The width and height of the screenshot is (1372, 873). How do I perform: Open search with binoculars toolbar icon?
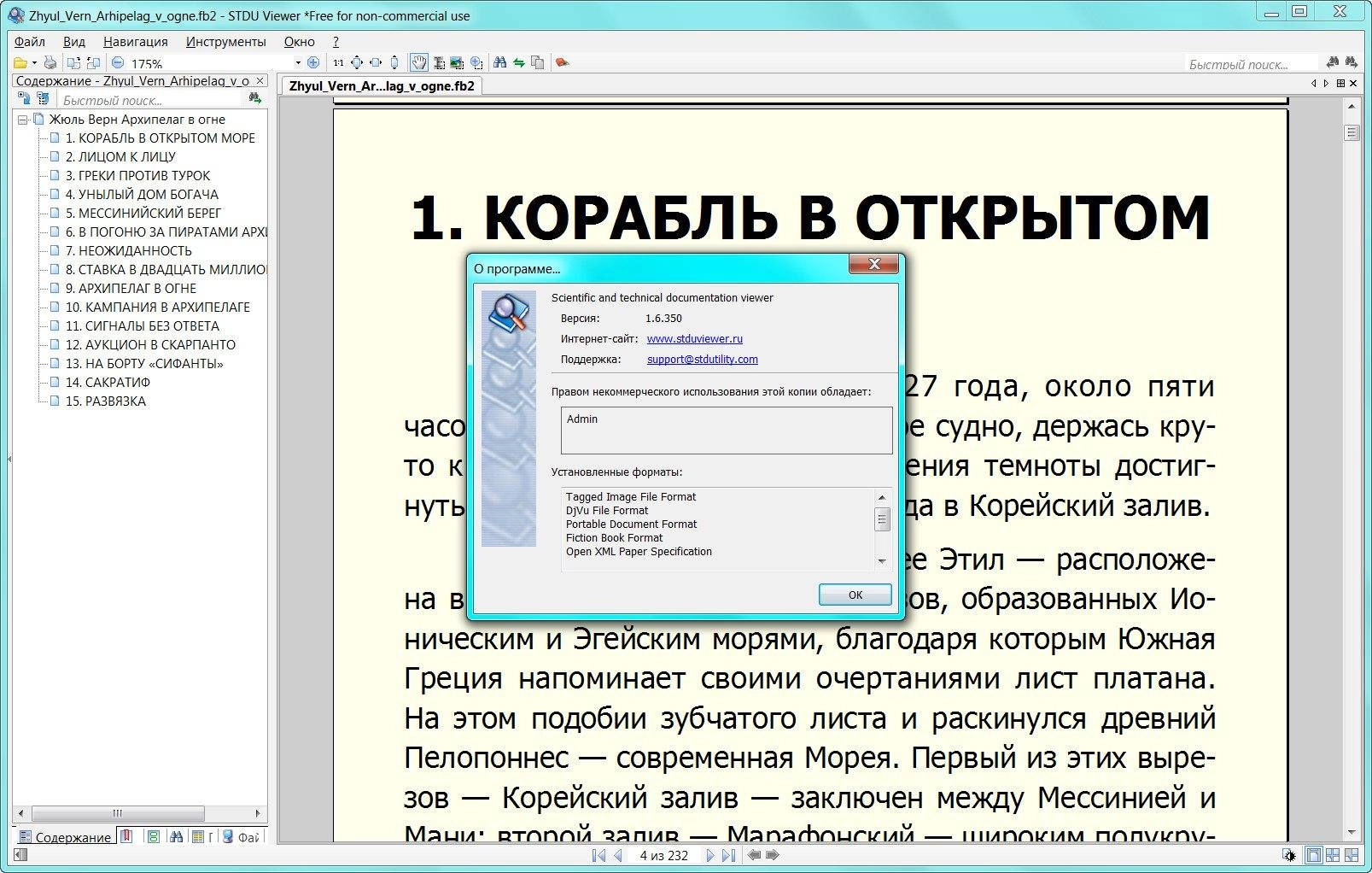(499, 62)
